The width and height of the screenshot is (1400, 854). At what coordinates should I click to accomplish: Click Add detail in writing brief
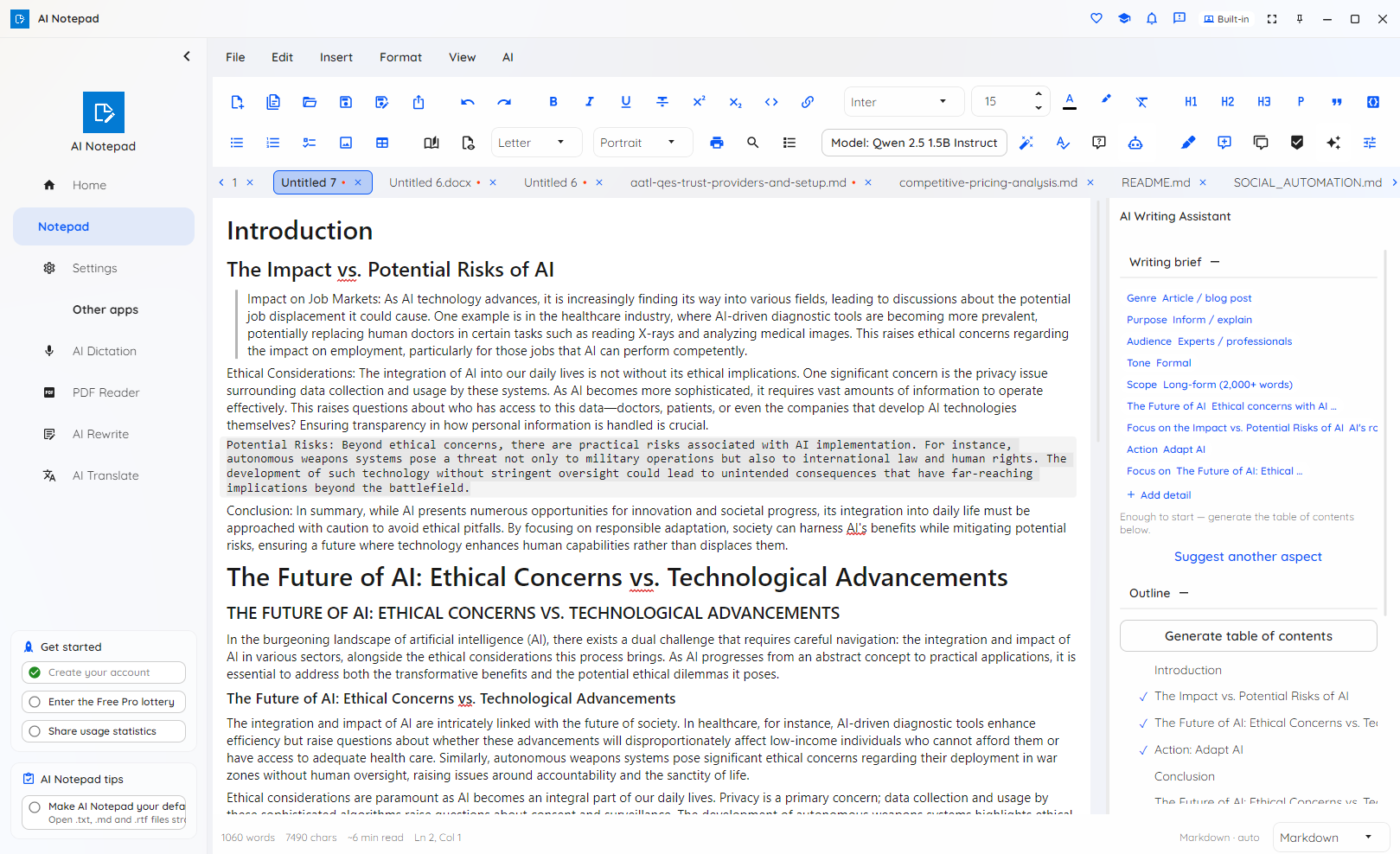[x=1159, y=495]
